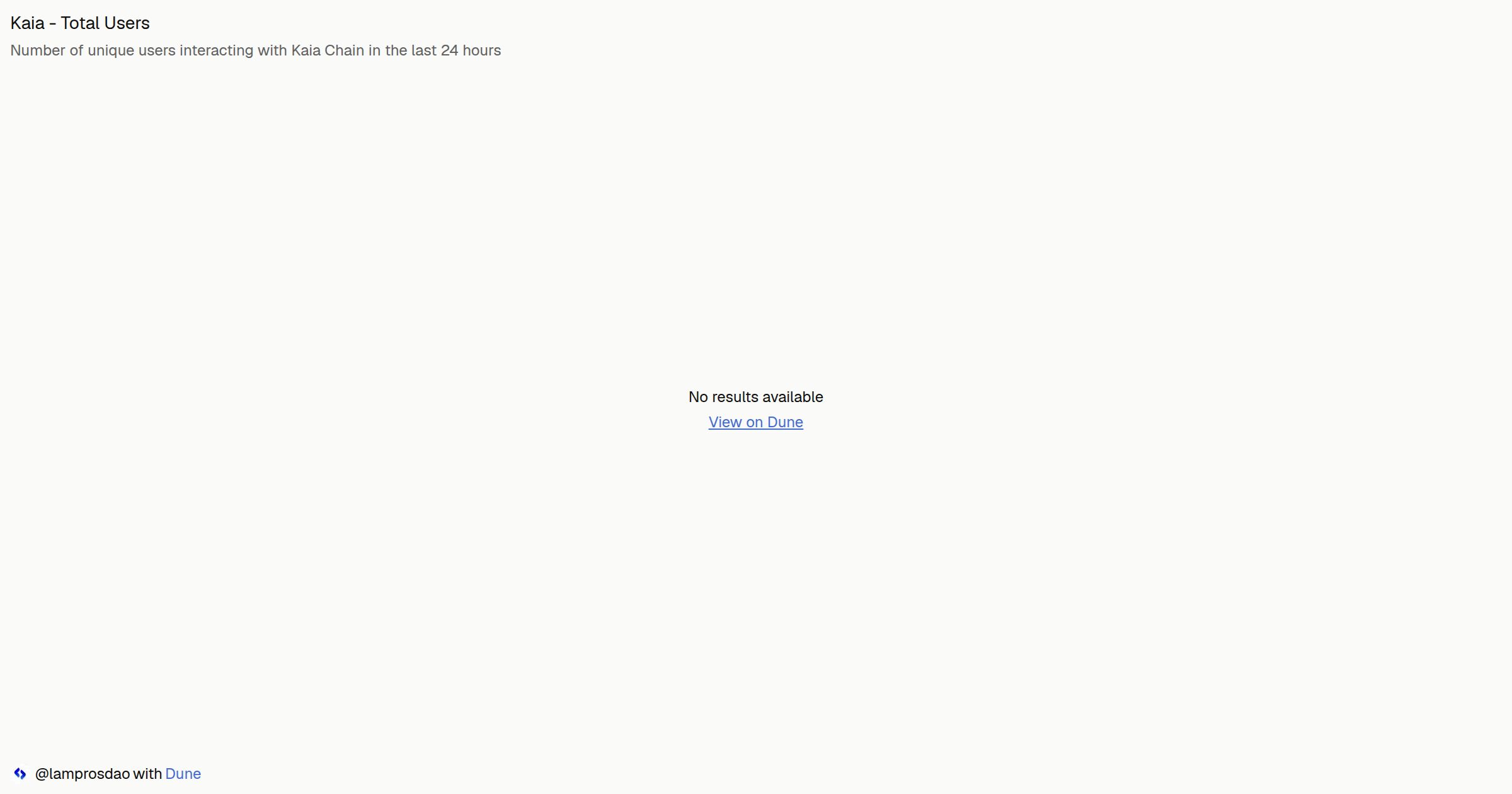This screenshot has height=794, width=1512.
Task: Open the View on Dune link
Action: click(755, 422)
